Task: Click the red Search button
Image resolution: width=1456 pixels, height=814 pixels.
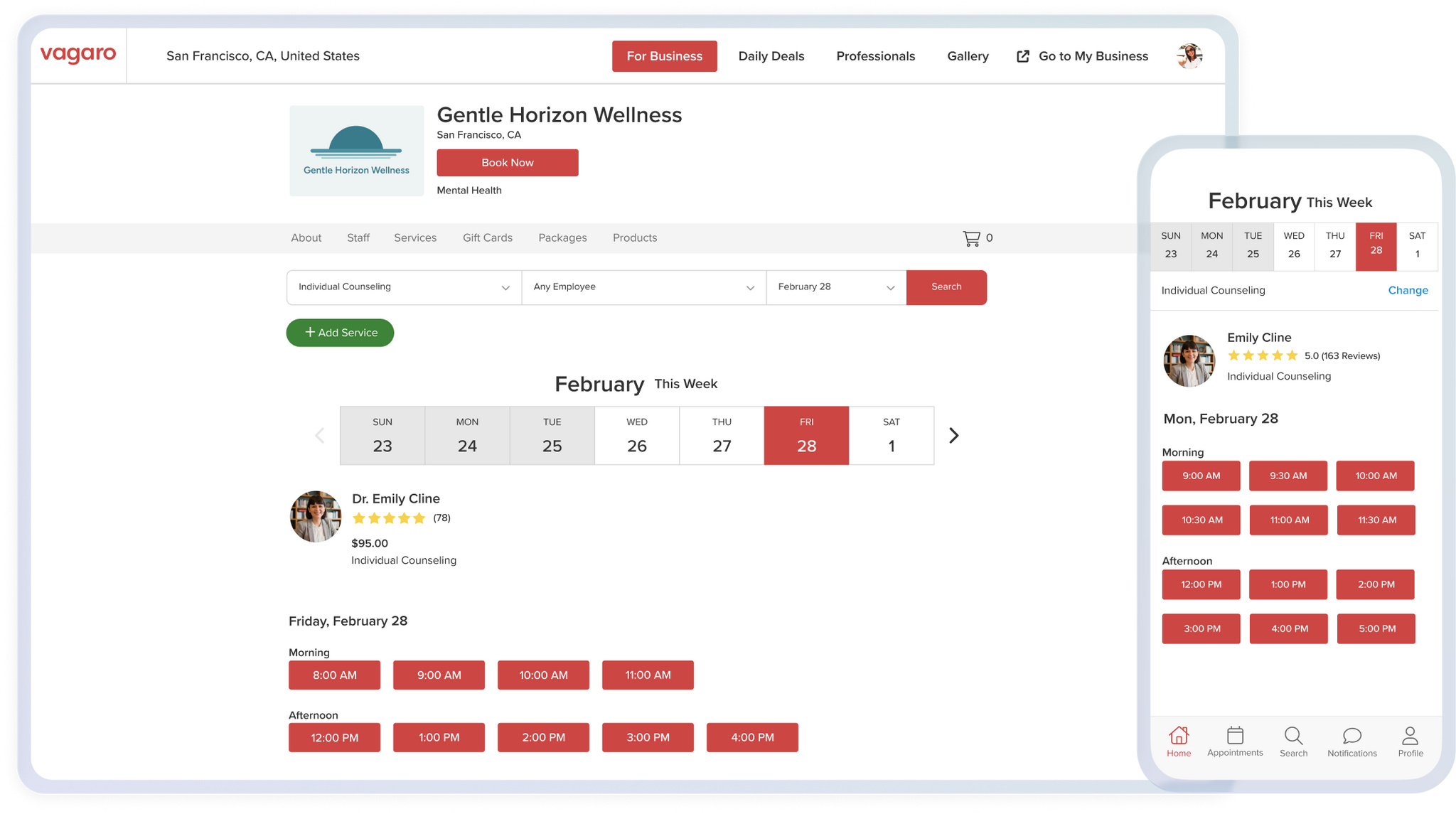Action: (x=946, y=287)
